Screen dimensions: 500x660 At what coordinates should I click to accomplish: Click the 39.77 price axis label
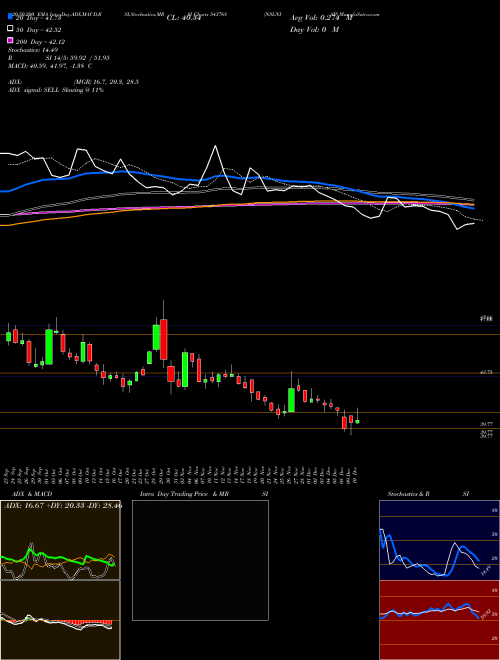487,424
